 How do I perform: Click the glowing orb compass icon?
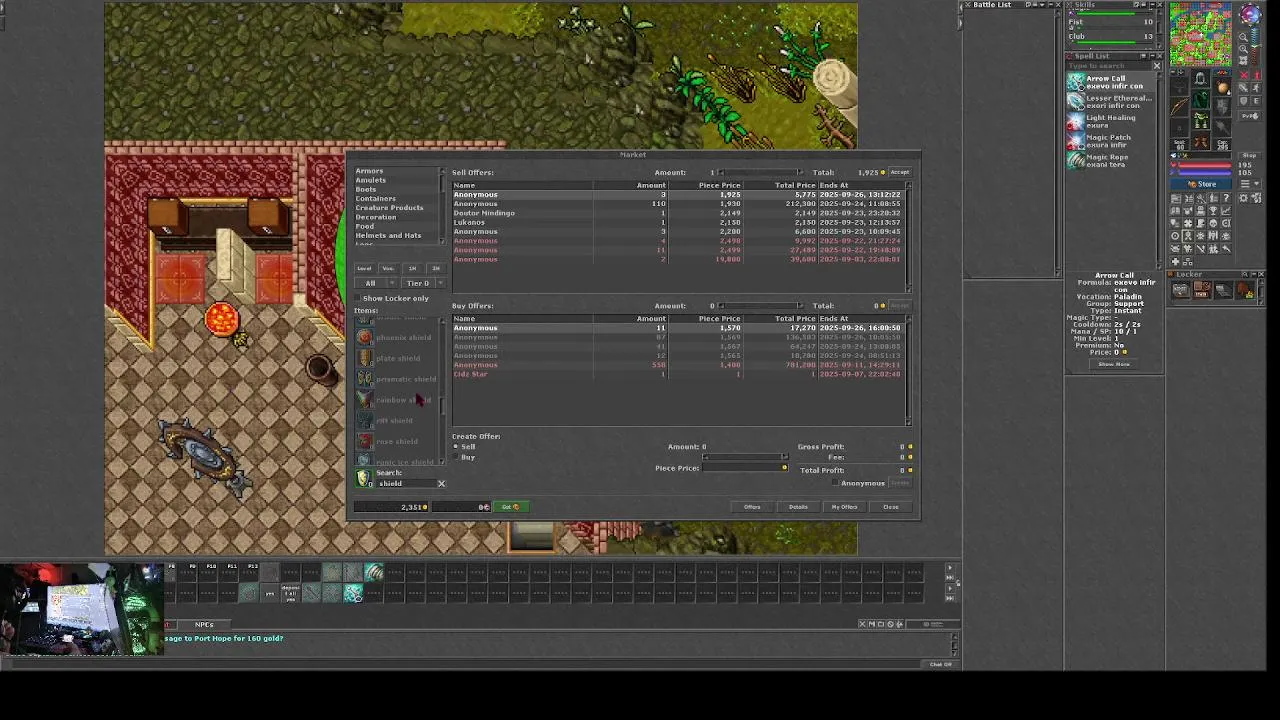(1251, 15)
